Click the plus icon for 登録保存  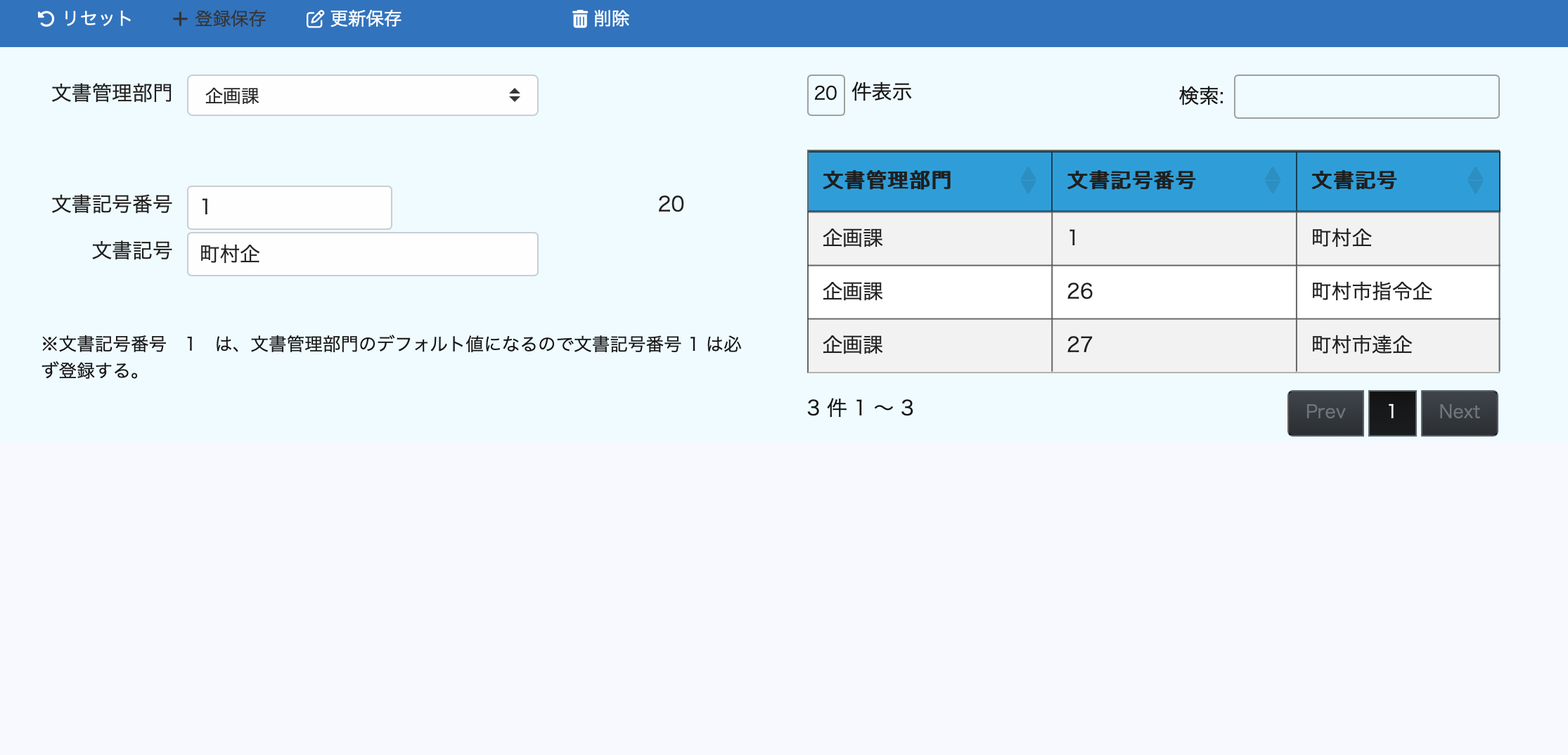(180, 19)
